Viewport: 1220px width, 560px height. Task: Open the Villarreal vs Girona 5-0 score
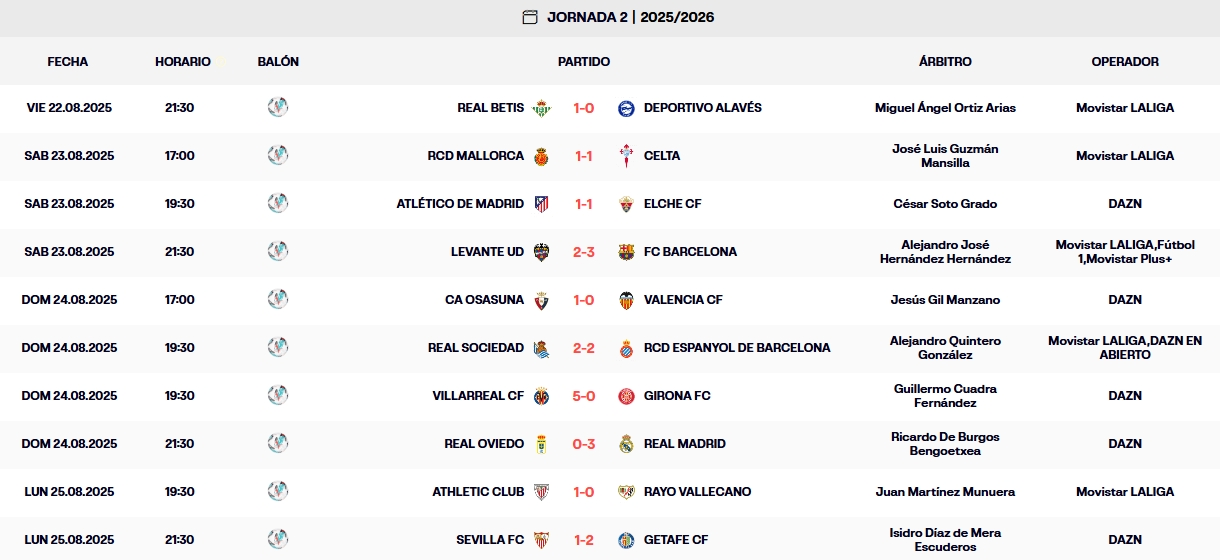pyautogui.click(x=584, y=396)
